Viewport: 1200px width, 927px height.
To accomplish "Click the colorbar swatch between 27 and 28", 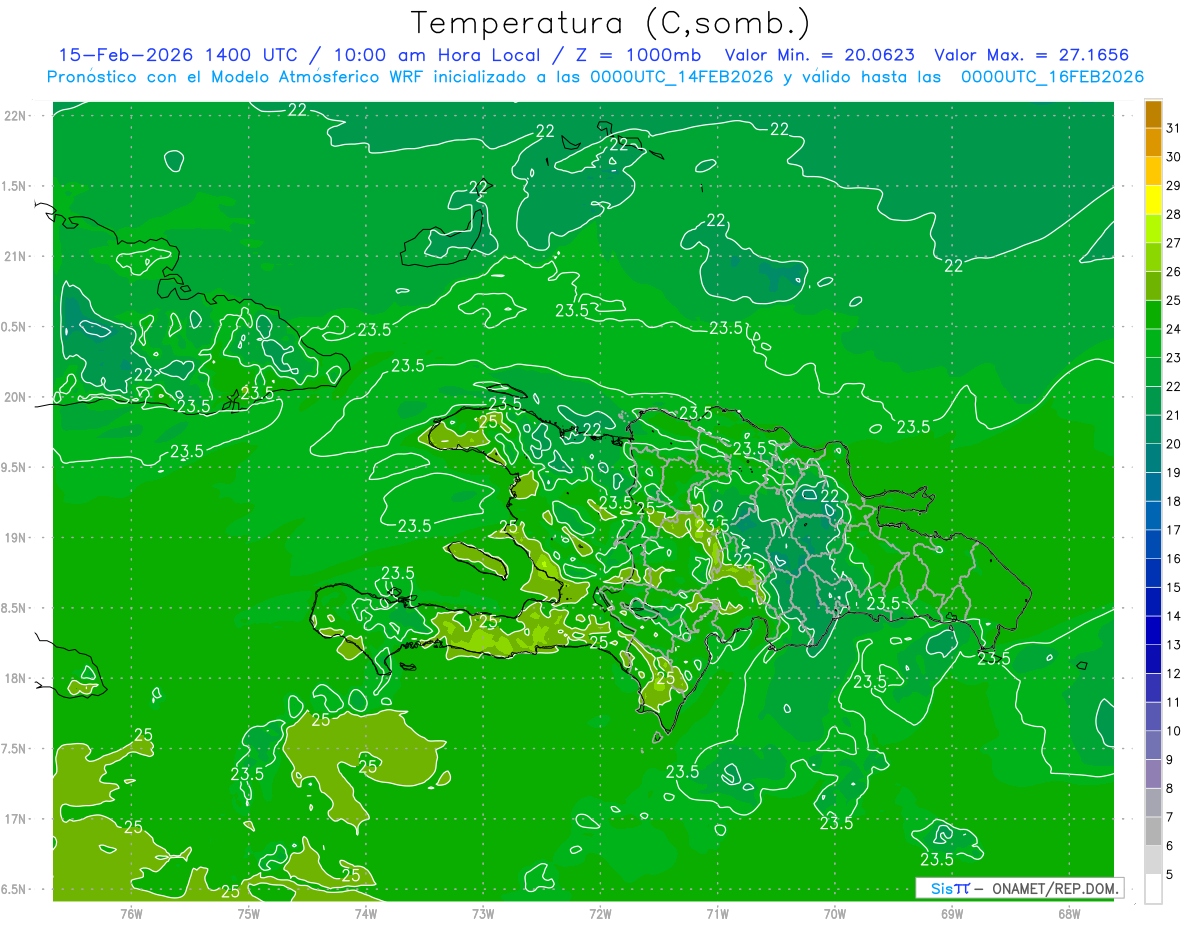I will click(x=1153, y=229).
